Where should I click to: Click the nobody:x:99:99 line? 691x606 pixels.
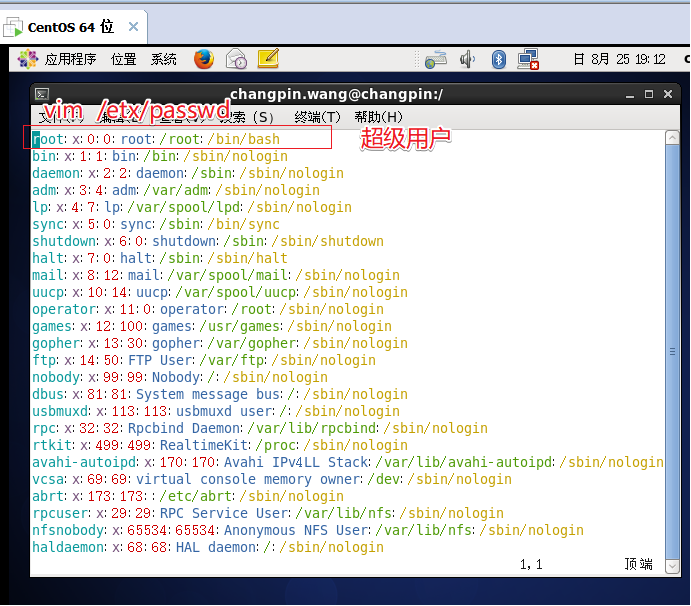pos(180,377)
